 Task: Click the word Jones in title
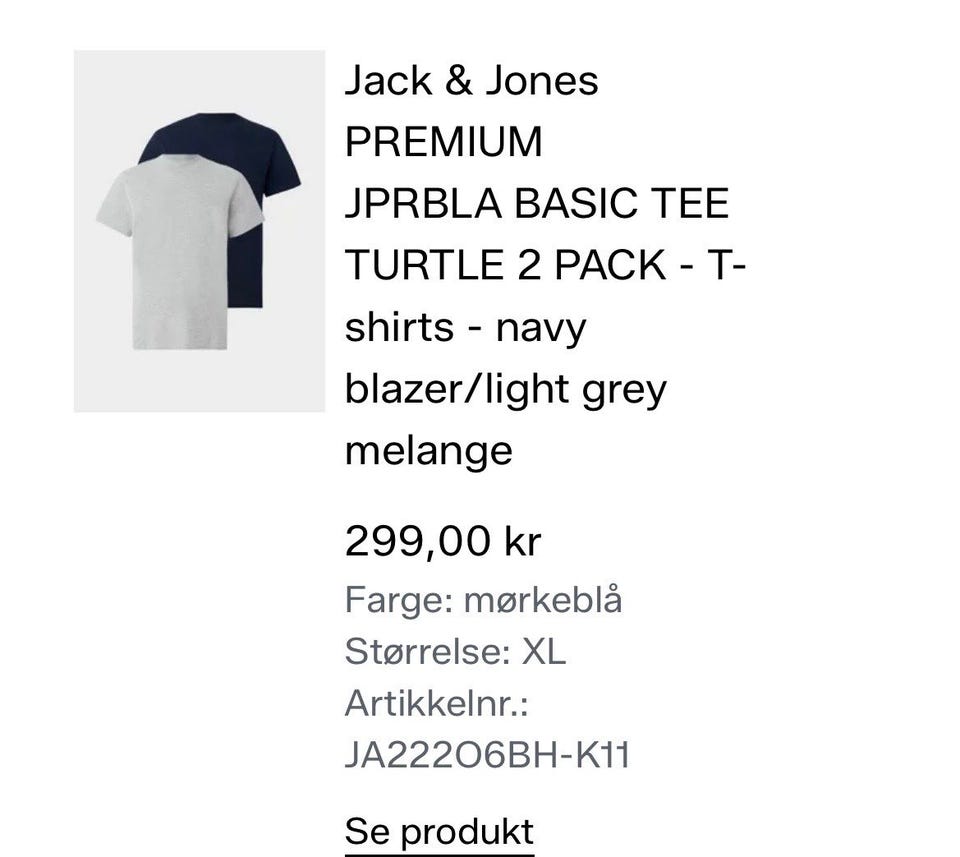tap(541, 81)
